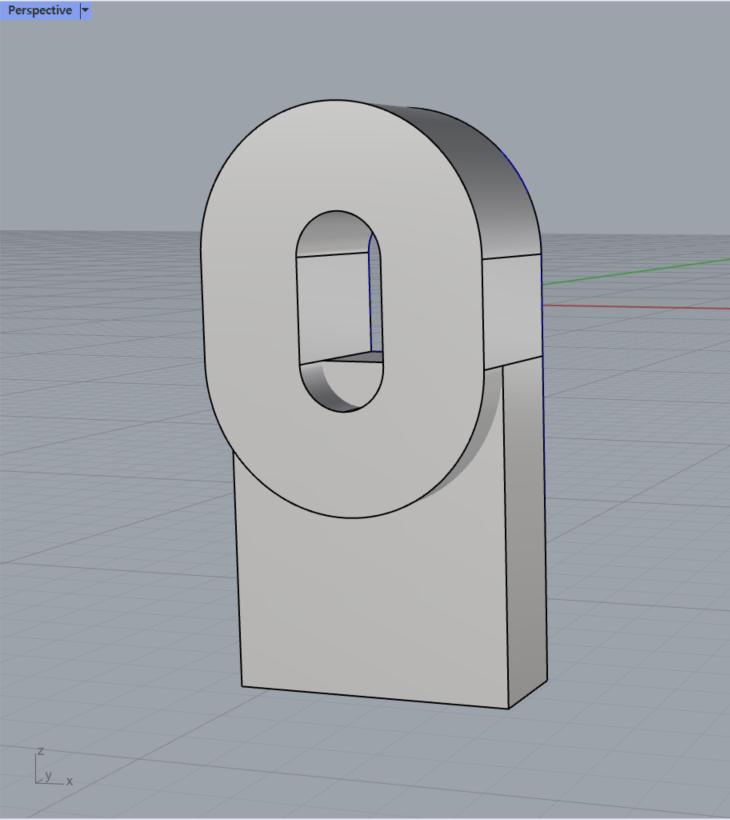Click the world axes icon
The width and height of the screenshot is (730, 820).
tap(54, 767)
